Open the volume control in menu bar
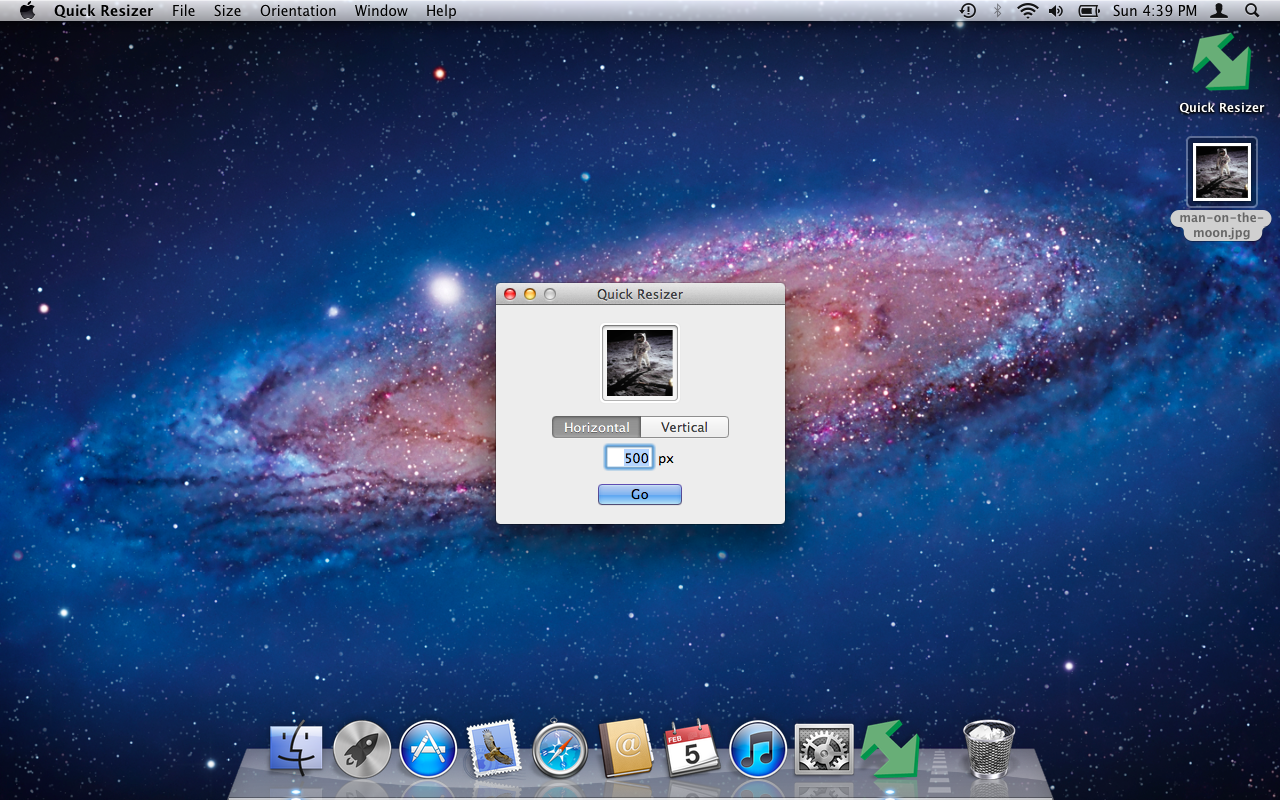1280x800 pixels. 1056,11
